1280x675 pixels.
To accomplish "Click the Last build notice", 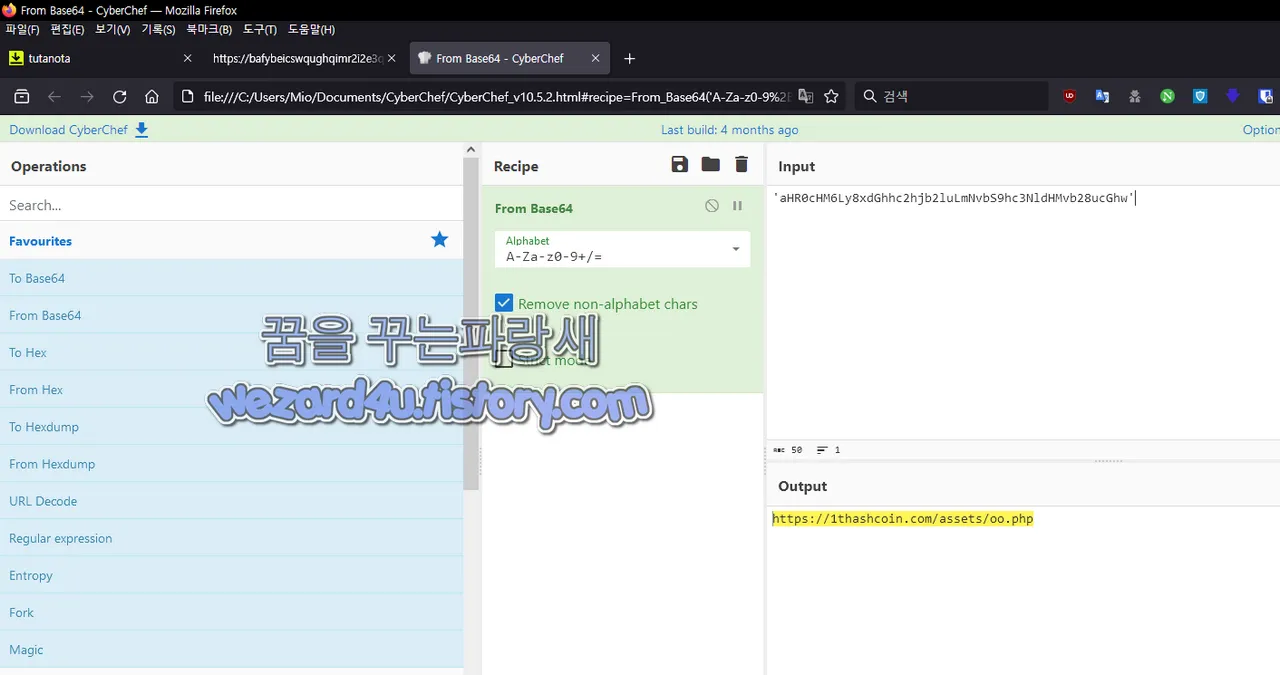I will point(729,130).
